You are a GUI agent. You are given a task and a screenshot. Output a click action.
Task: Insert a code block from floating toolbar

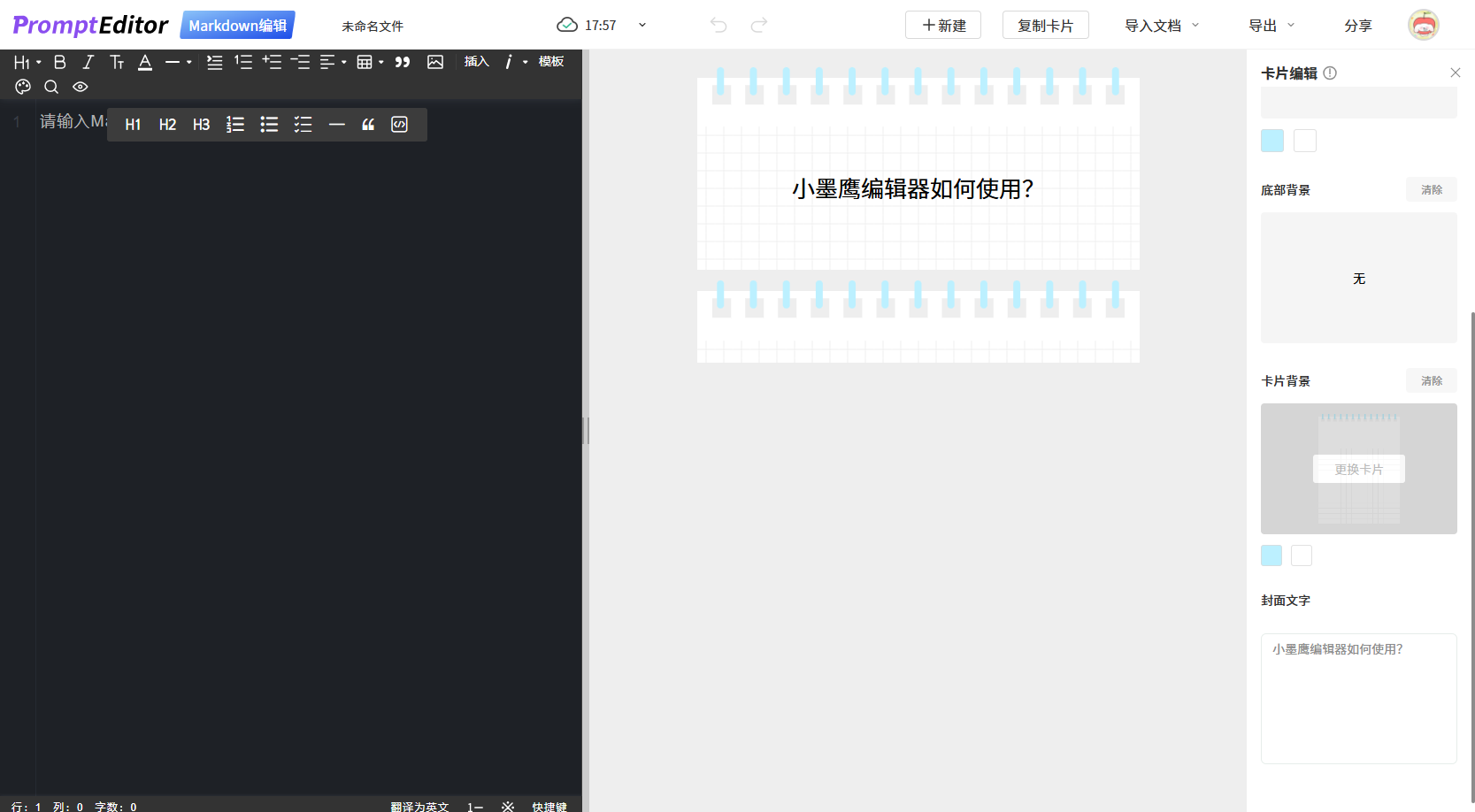[x=399, y=124]
